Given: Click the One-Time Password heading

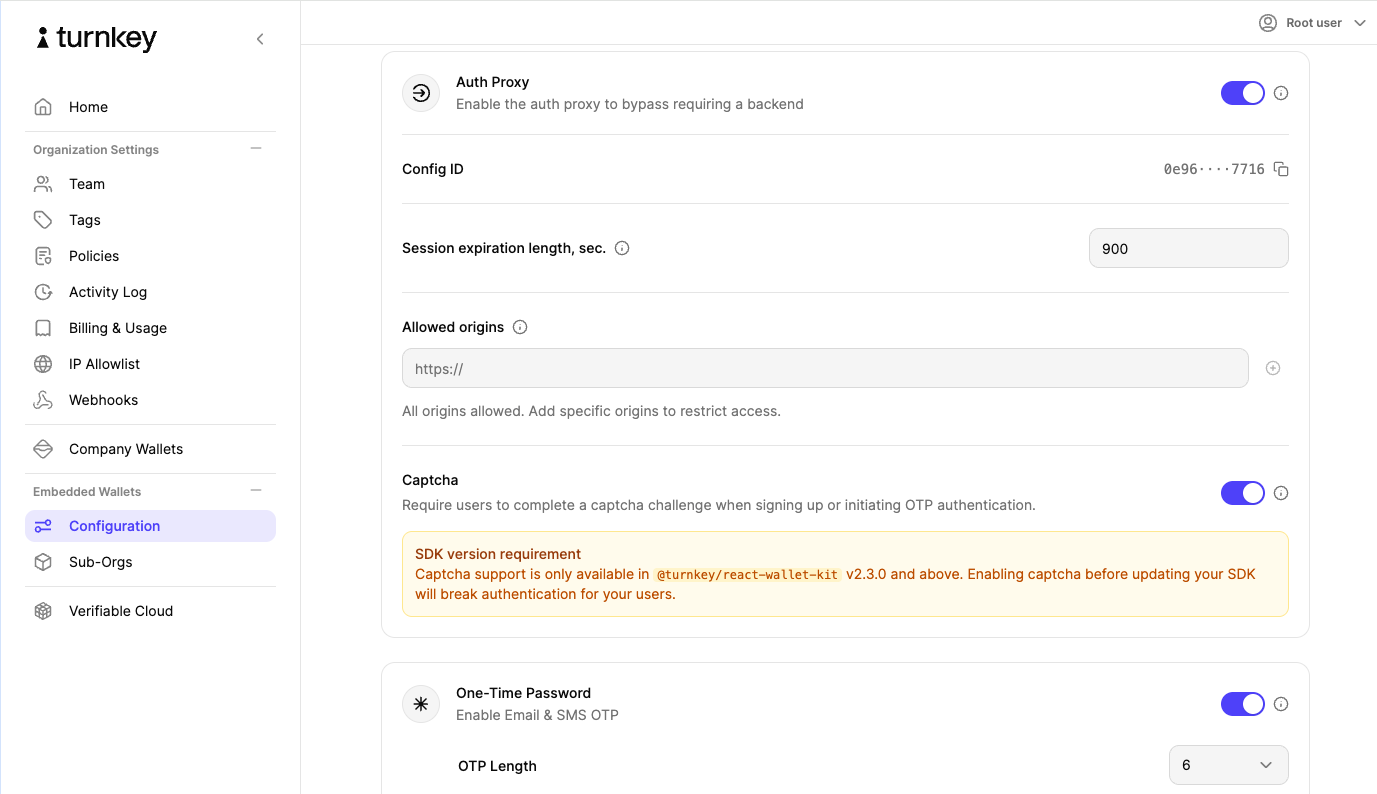Looking at the screenshot, I should pyautogui.click(x=523, y=693).
